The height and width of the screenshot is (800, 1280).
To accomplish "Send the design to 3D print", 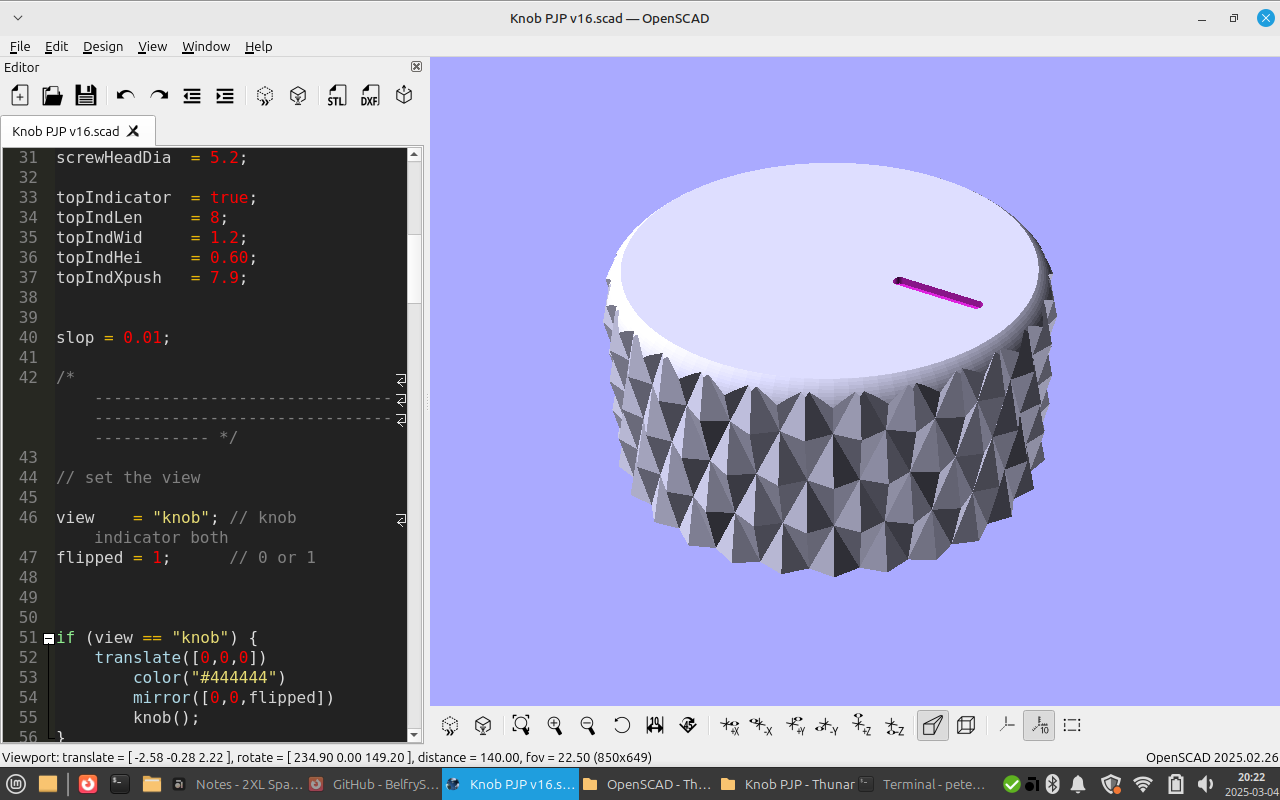I will [404, 95].
